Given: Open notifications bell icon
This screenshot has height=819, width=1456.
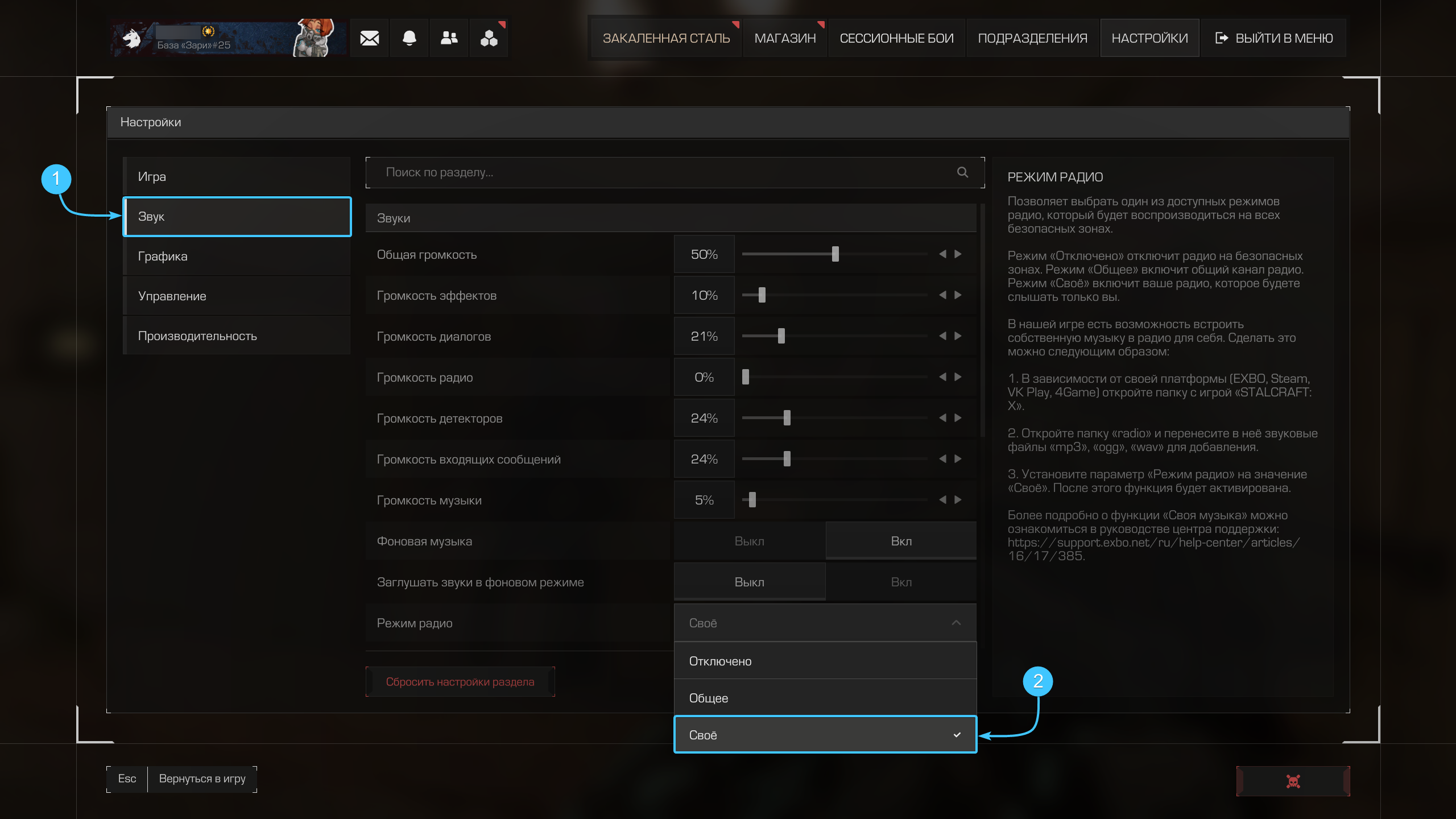Looking at the screenshot, I should coord(409,38).
